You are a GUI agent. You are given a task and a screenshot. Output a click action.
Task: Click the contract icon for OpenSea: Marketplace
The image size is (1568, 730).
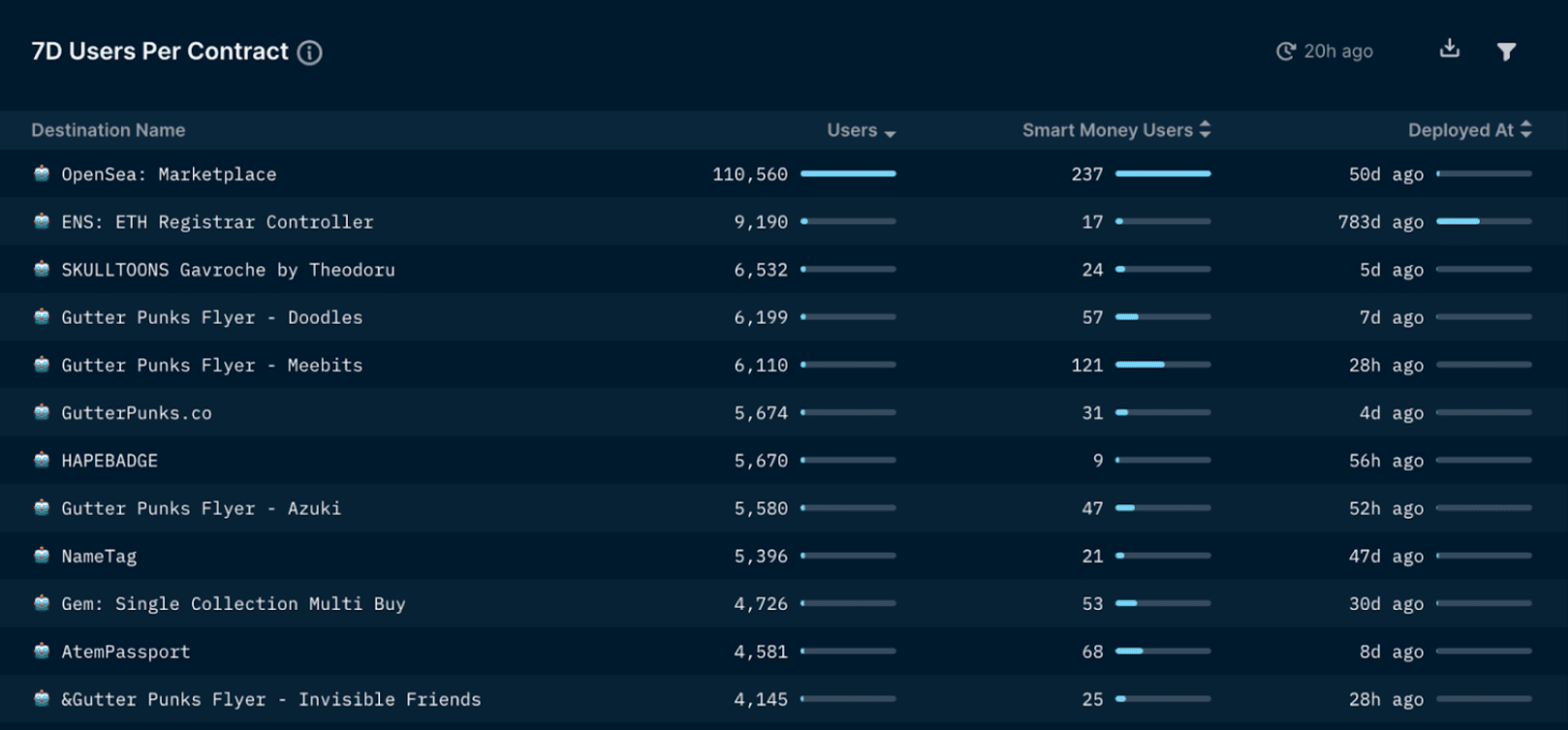point(42,174)
